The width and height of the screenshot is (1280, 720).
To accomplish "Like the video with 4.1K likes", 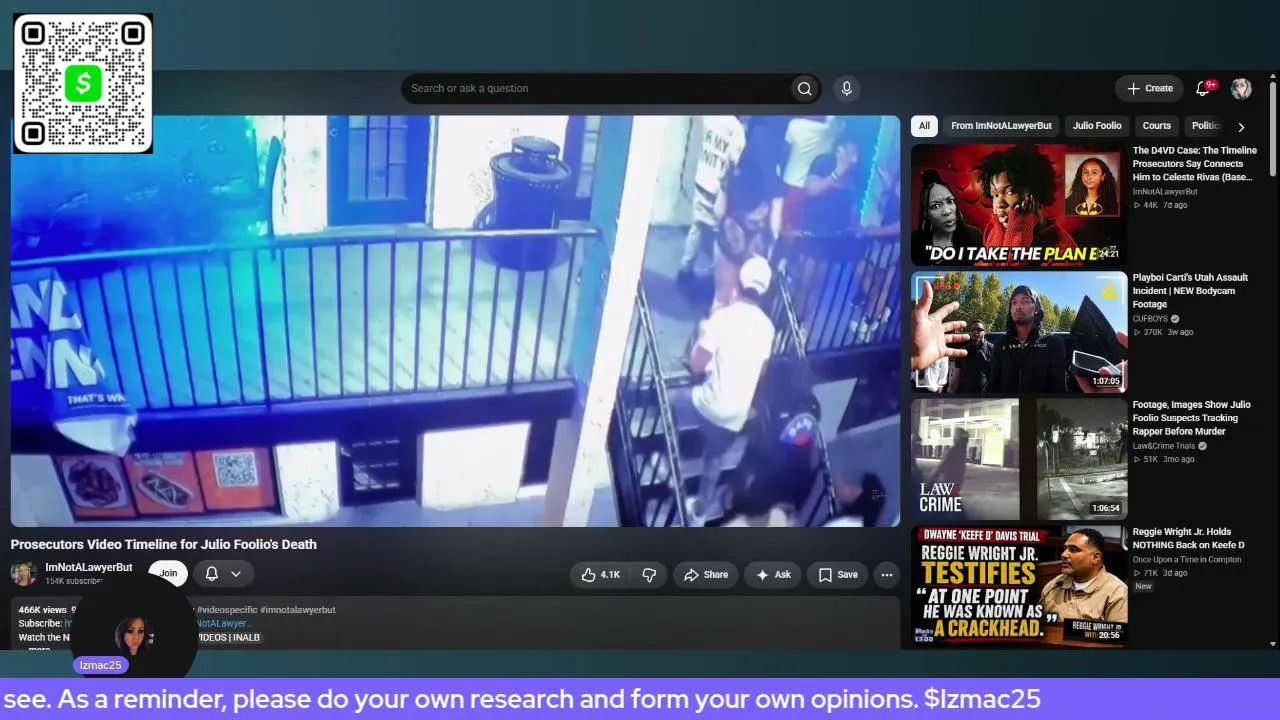I will coord(601,575).
